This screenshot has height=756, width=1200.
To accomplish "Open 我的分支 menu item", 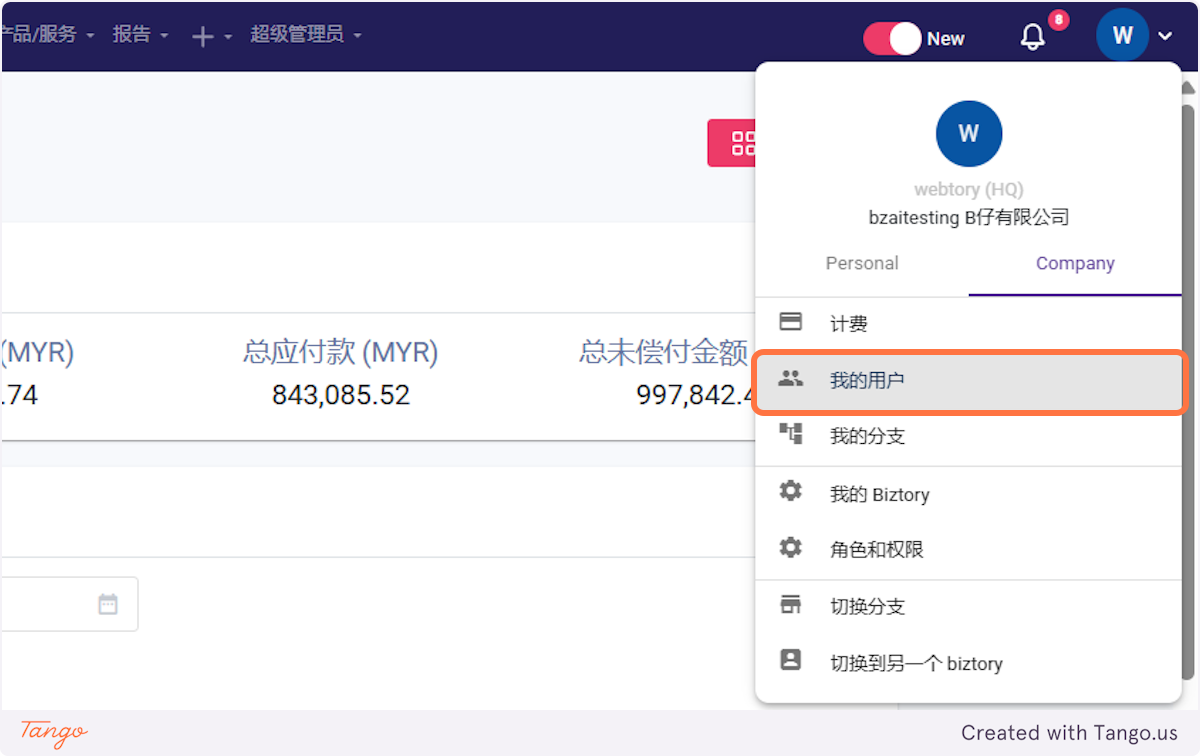I will click(968, 436).
